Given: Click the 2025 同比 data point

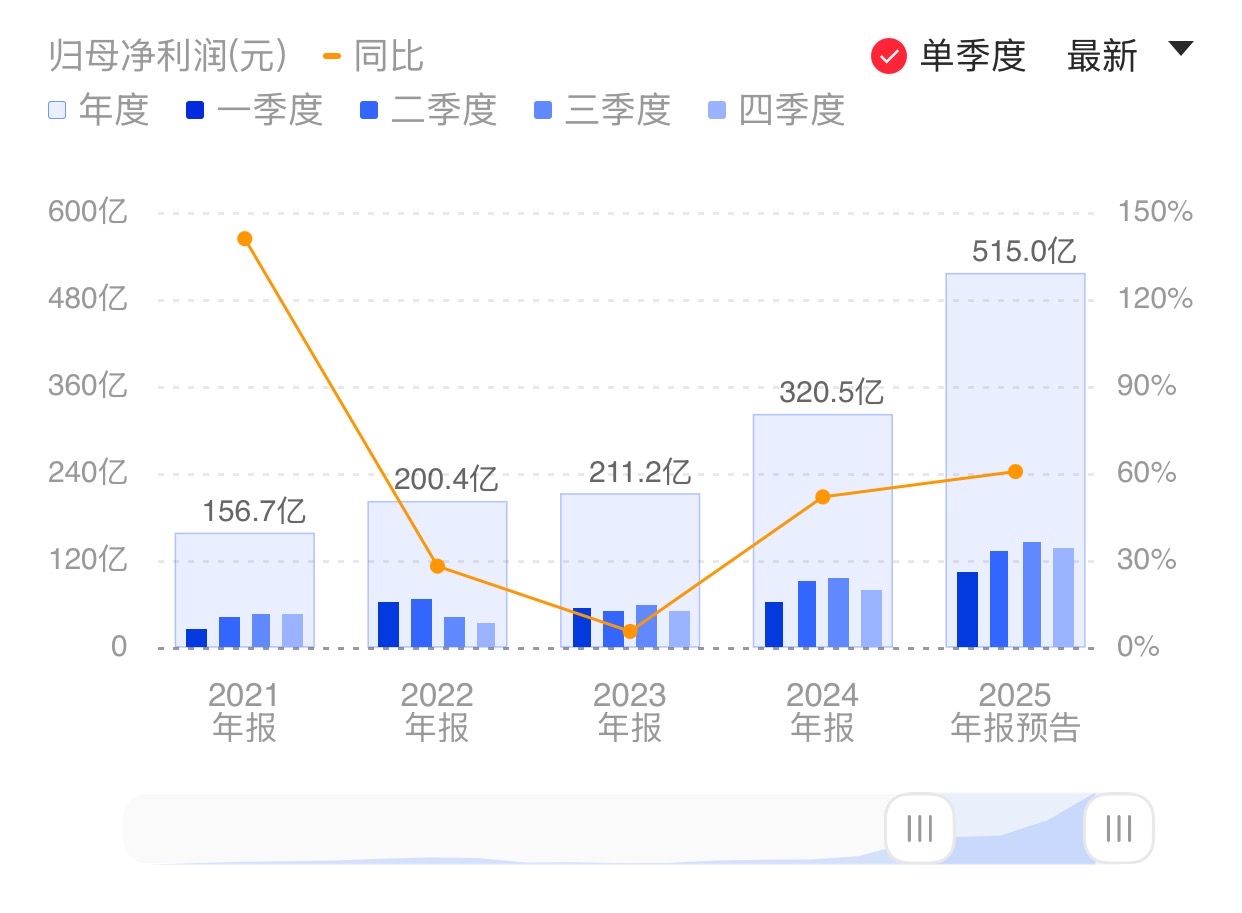Looking at the screenshot, I should [x=1015, y=471].
